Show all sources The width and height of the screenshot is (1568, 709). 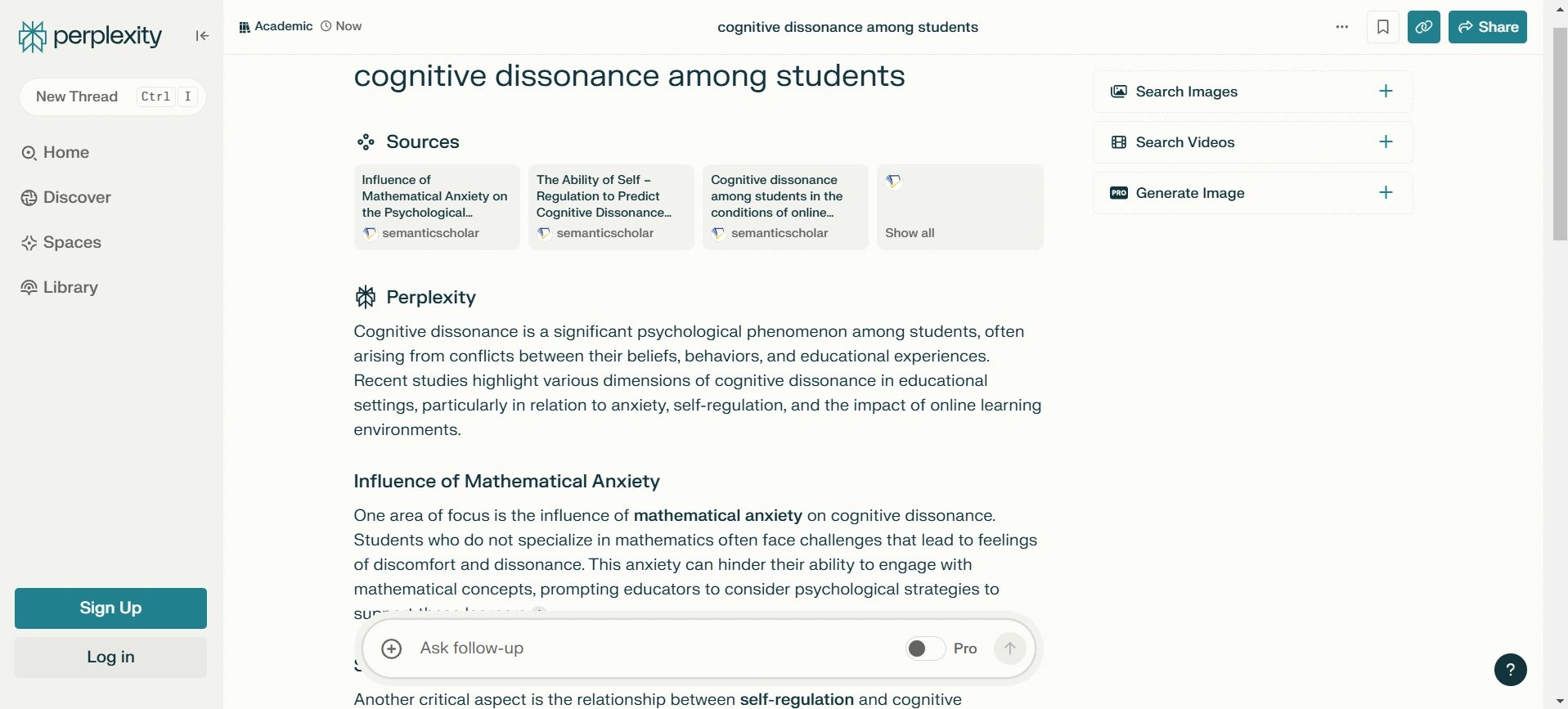click(x=960, y=207)
